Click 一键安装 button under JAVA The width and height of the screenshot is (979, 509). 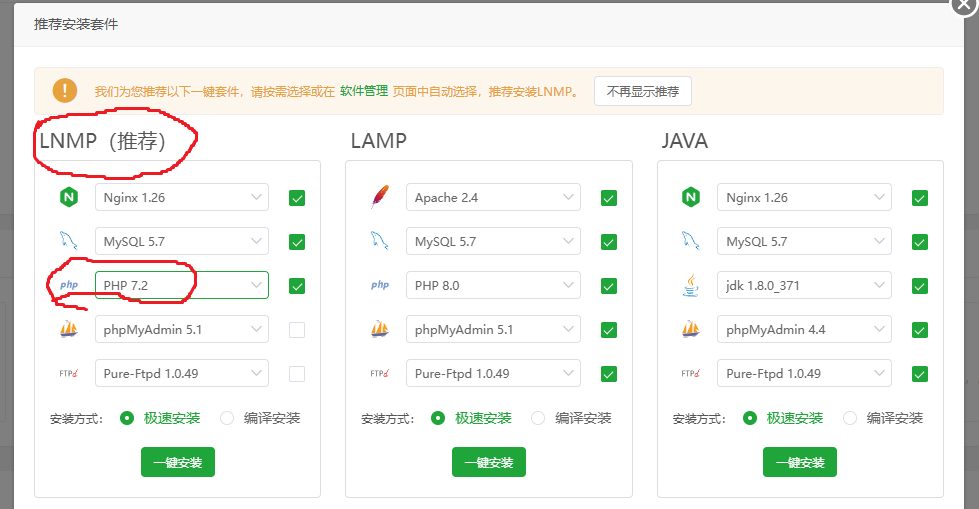[800, 462]
